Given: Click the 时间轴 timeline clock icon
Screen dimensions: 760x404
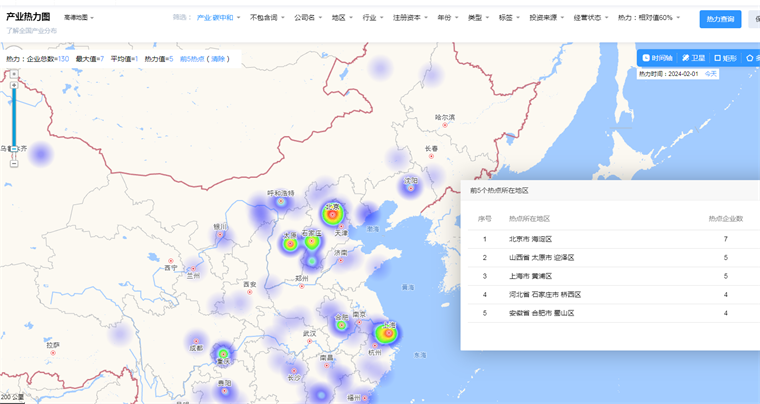Looking at the screenshot, I should click(646, 58).
